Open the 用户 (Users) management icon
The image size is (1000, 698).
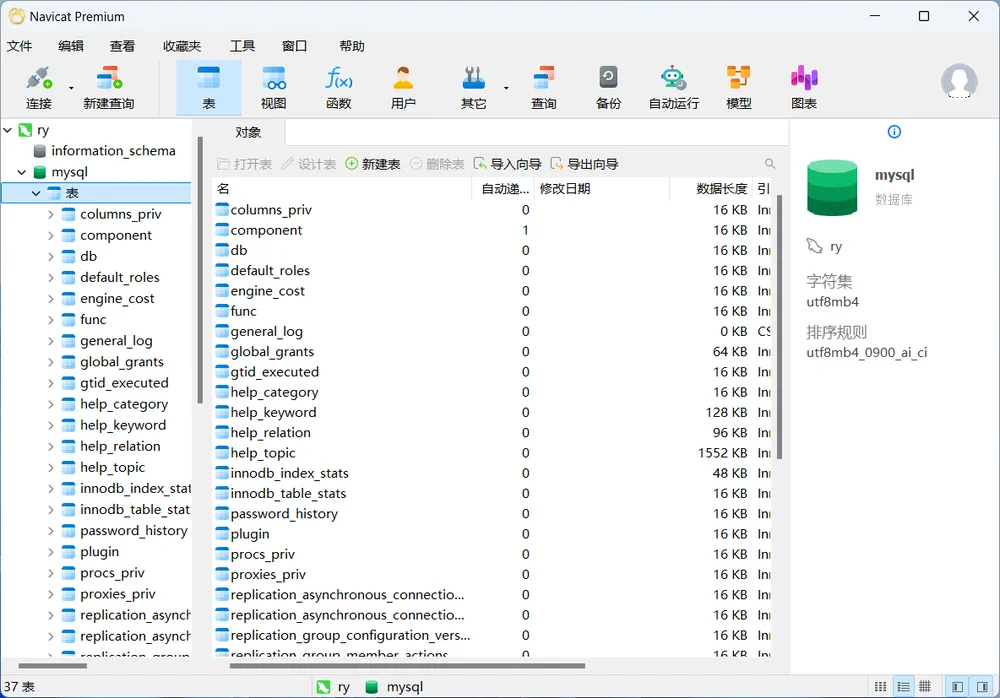point(403,85)
